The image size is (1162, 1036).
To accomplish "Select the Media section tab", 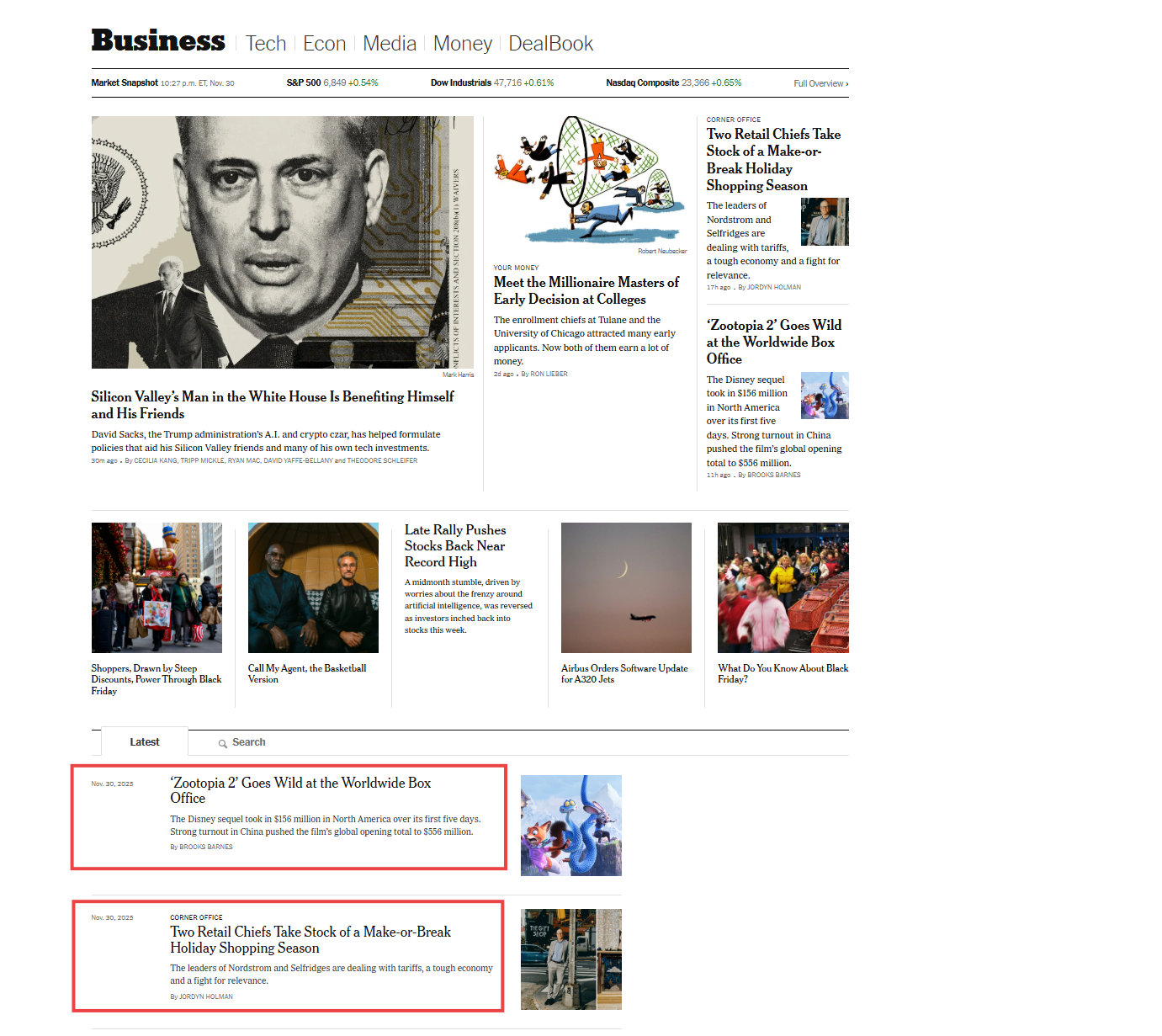I will coord(390,43).
